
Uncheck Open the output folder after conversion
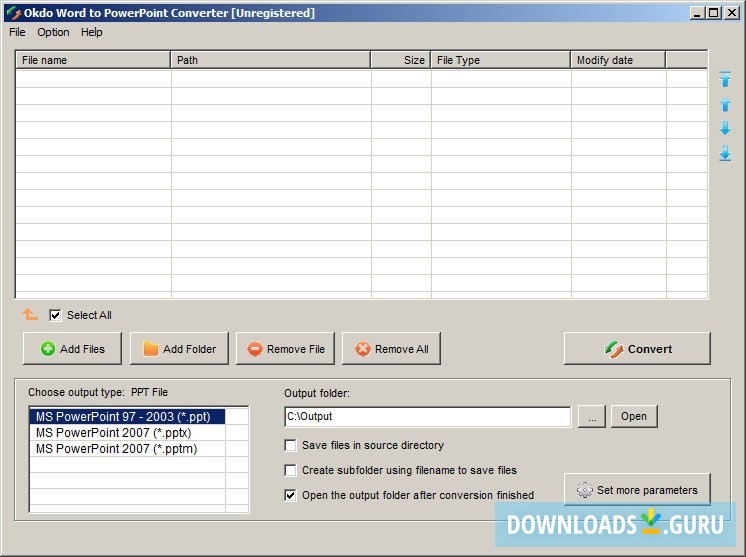tap(290, 495)
